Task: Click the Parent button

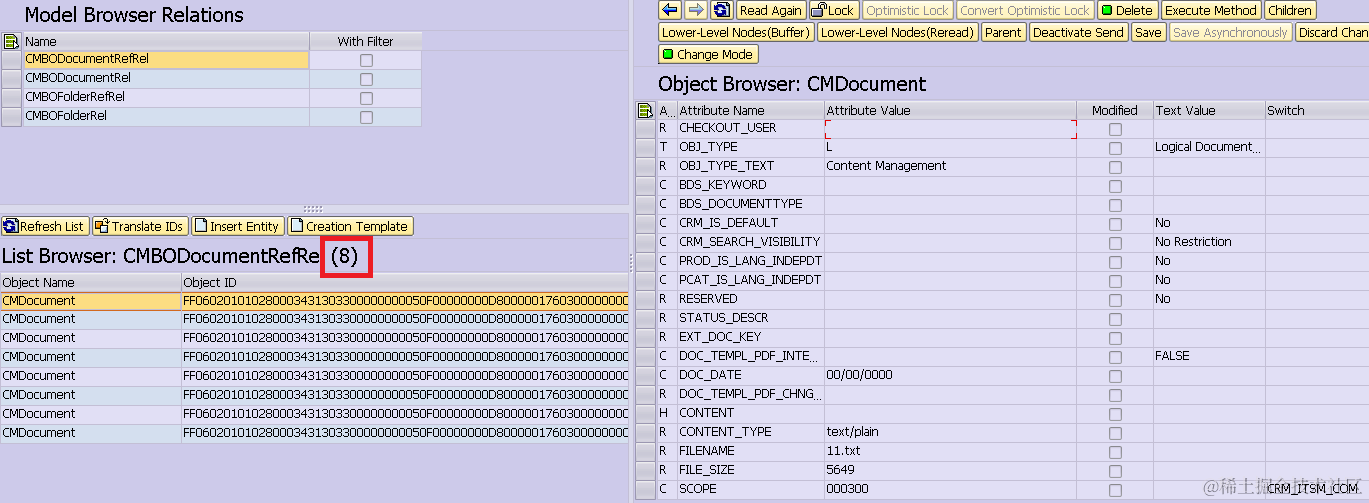Action: tap(1003, 32)
